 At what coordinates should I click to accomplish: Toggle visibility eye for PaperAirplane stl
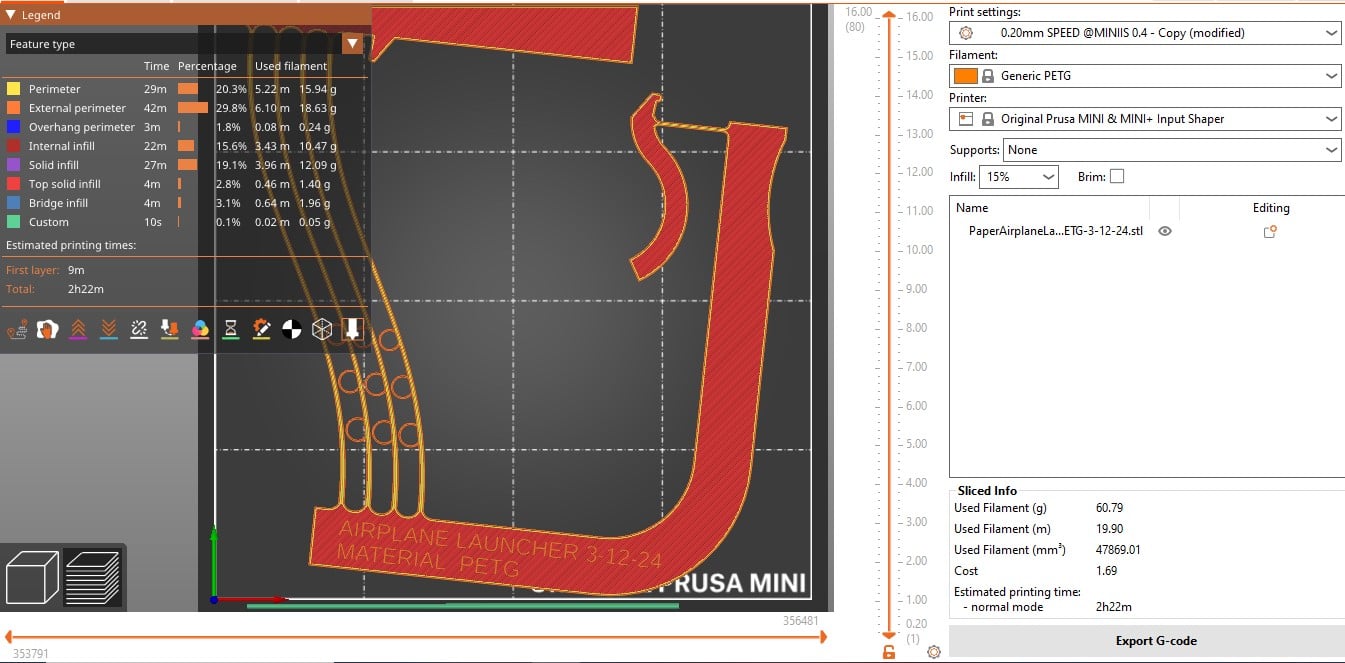point(1165,231)
